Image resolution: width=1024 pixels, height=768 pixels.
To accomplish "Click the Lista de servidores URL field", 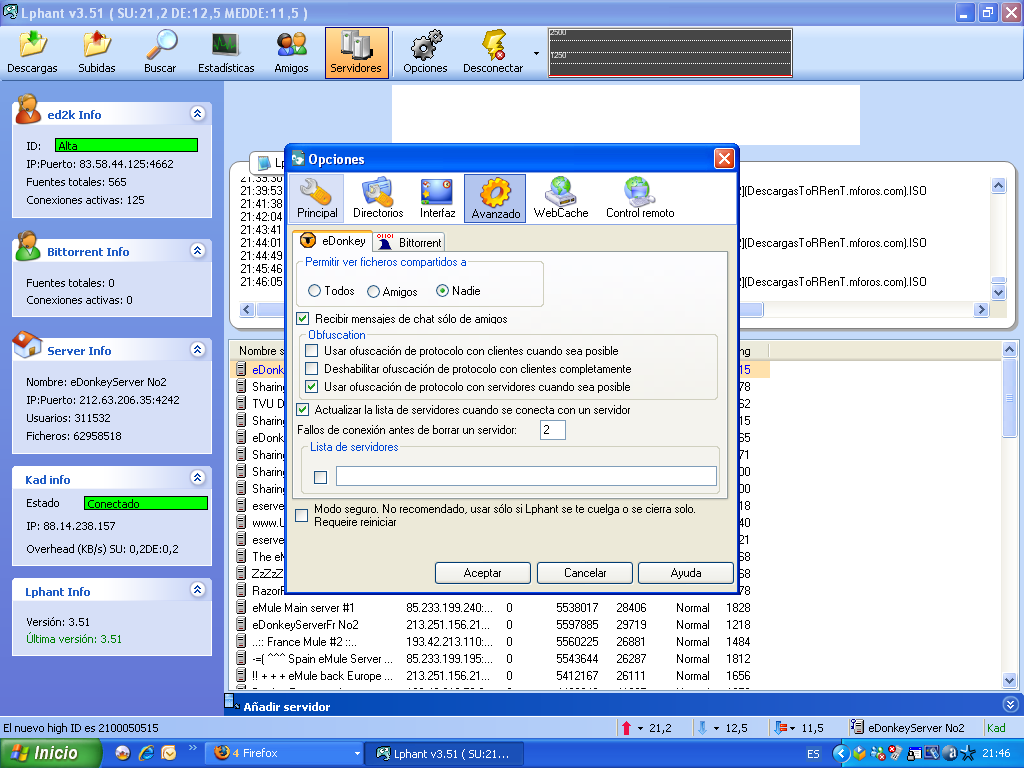I will pos(526,475).
